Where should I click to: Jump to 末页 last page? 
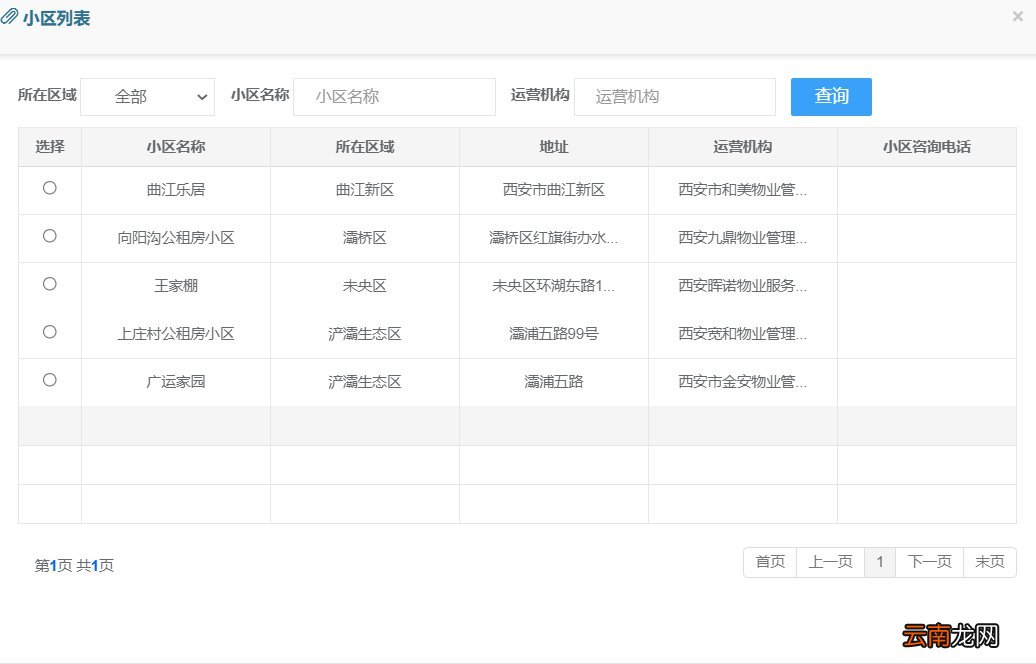pos(989,562)
